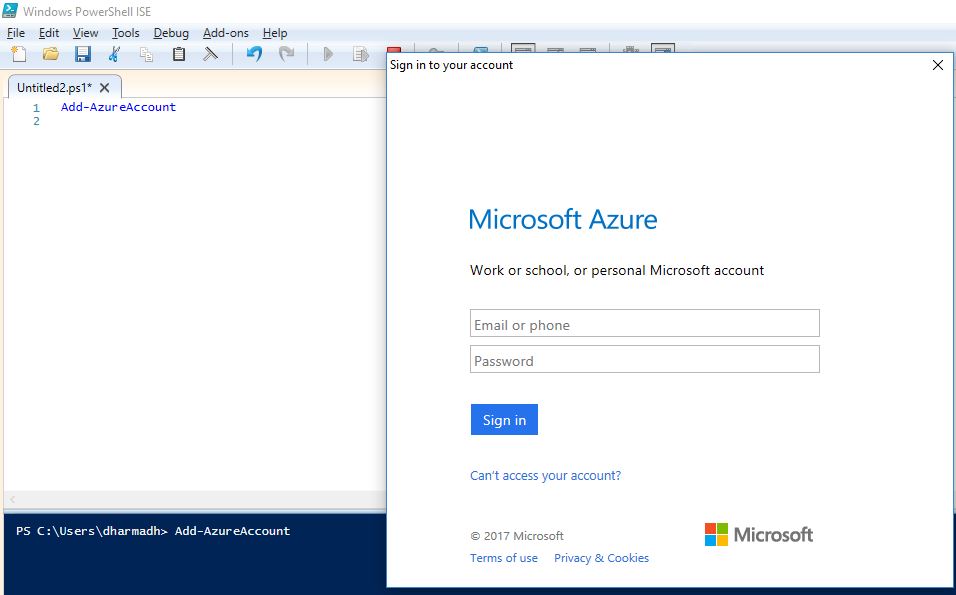956x595 pixels.
Task: Click the New script toolbar icon
Action: coord(19,54)
